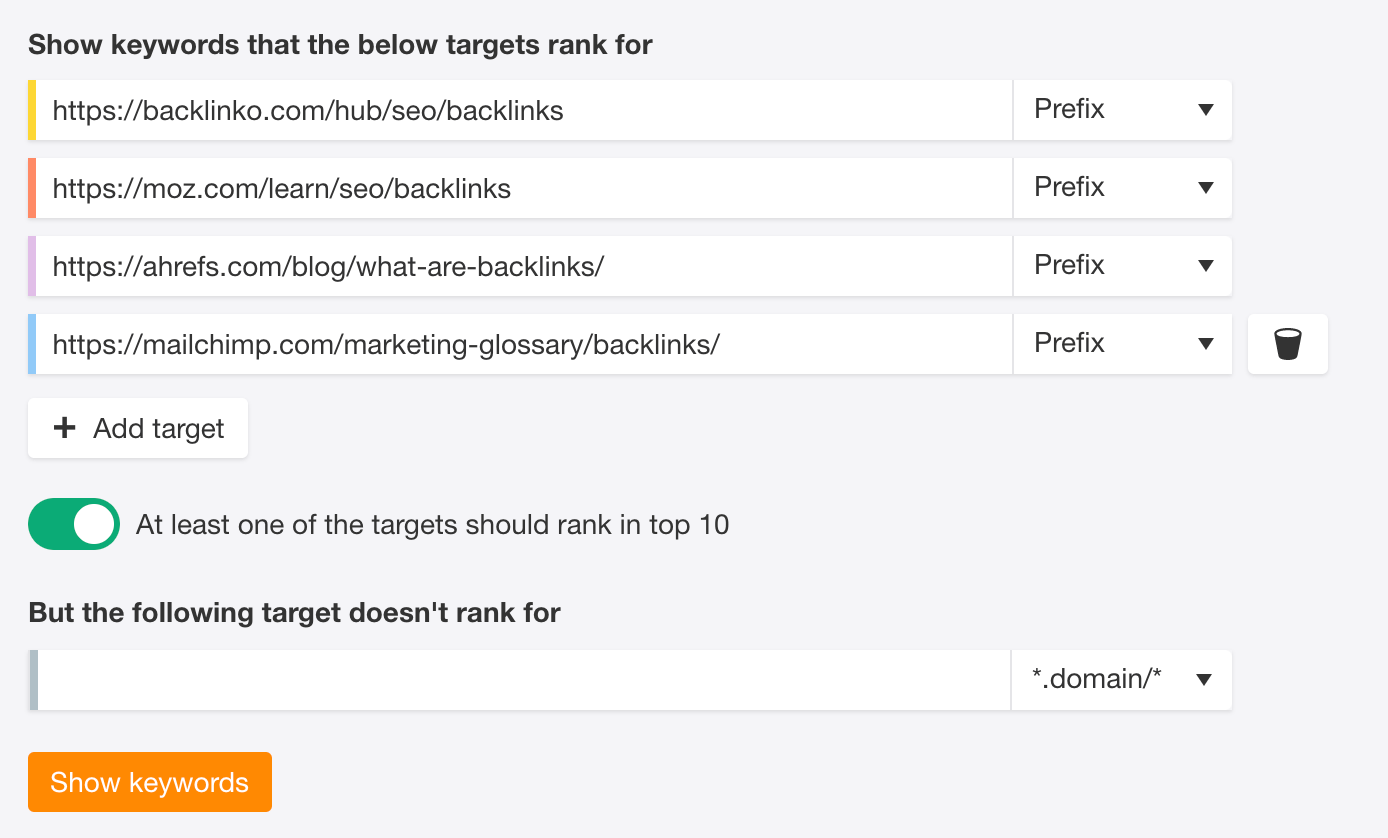Toggle the top 10 ranking switch
The height and width of the screenshot is (838, 1388).
coord(74,524)
